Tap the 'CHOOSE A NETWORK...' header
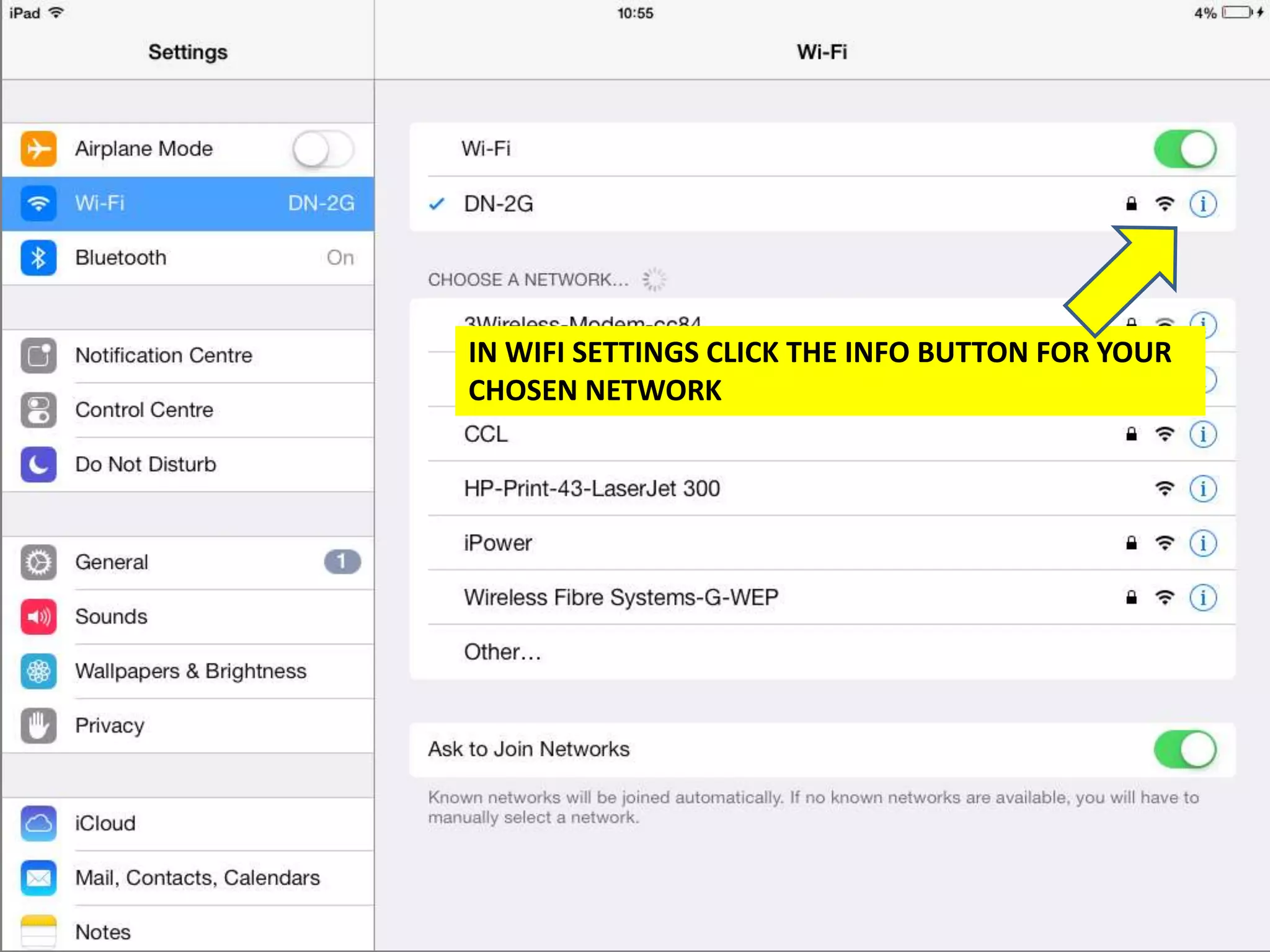 pos(528,280)
